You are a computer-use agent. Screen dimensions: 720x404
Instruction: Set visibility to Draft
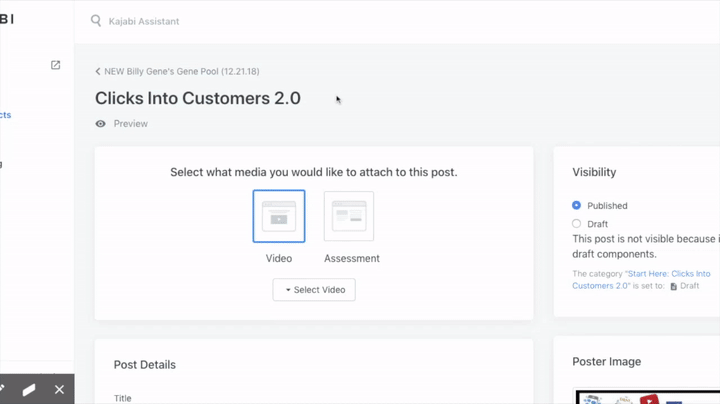click(x=576, y=224)
